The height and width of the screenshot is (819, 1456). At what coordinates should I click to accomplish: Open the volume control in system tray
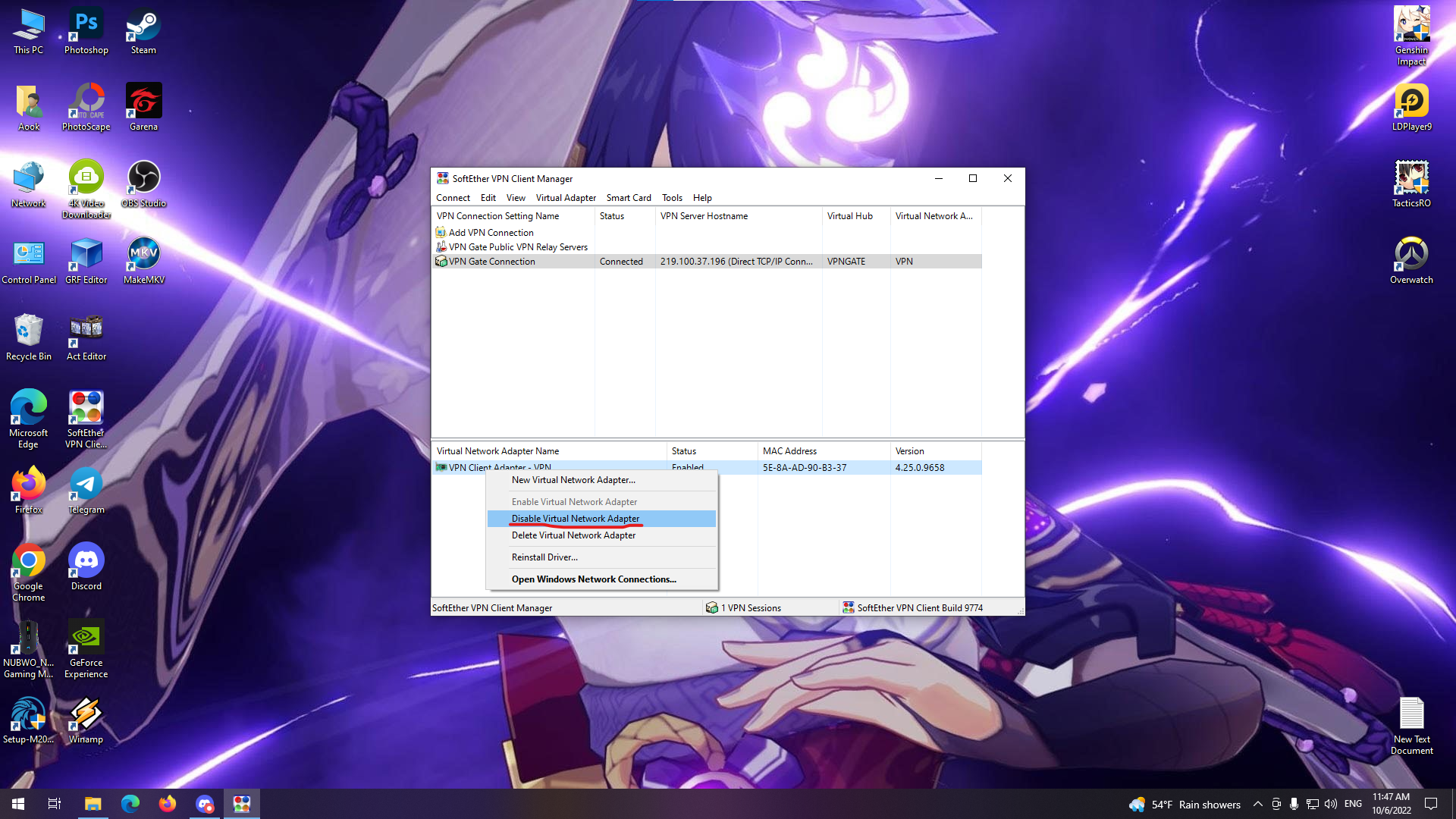pyautogui.click(x=1331, y=804)
